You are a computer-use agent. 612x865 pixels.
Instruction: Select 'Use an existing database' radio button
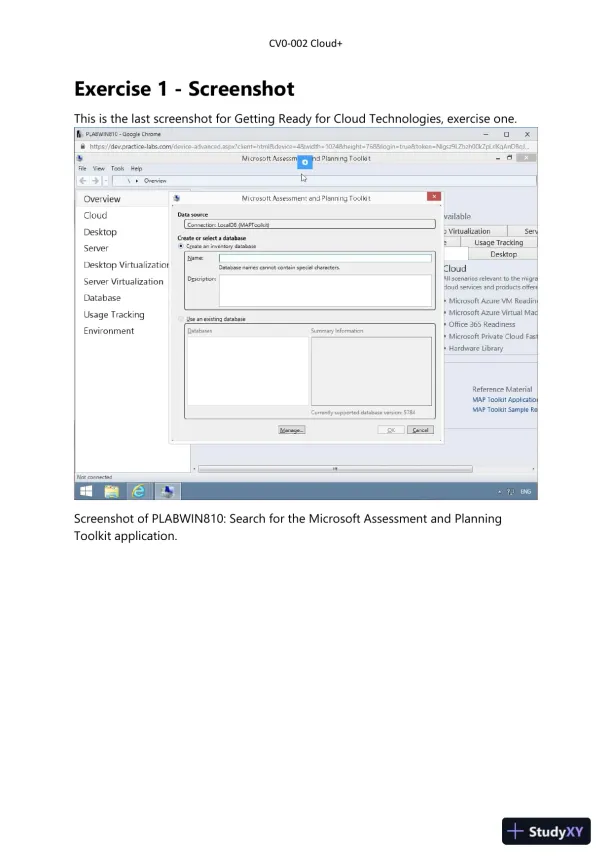[181, 319]
